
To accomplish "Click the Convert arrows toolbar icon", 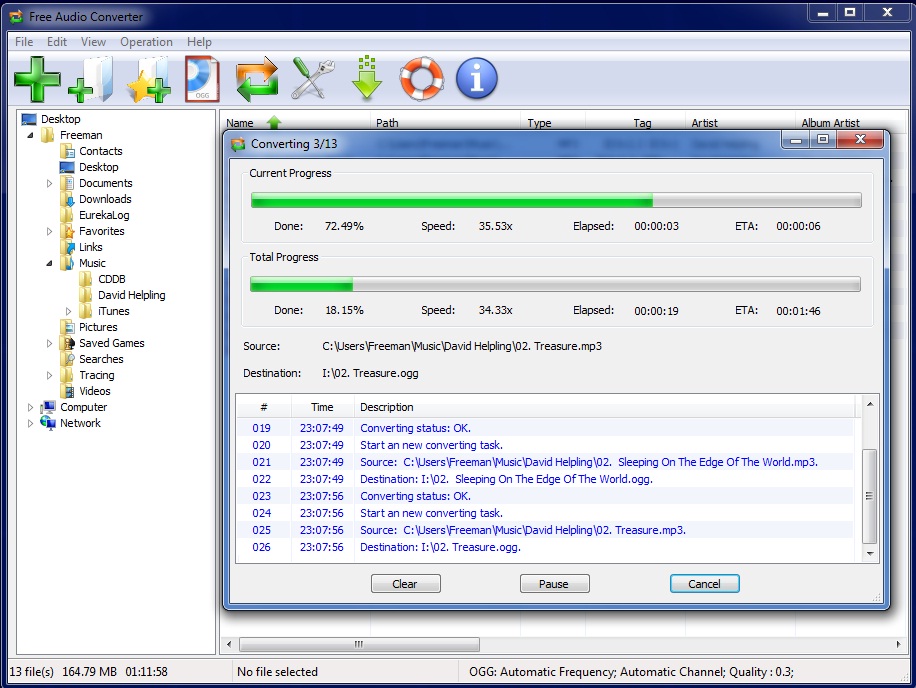I will pyautogui.click(x=257, y=79).
